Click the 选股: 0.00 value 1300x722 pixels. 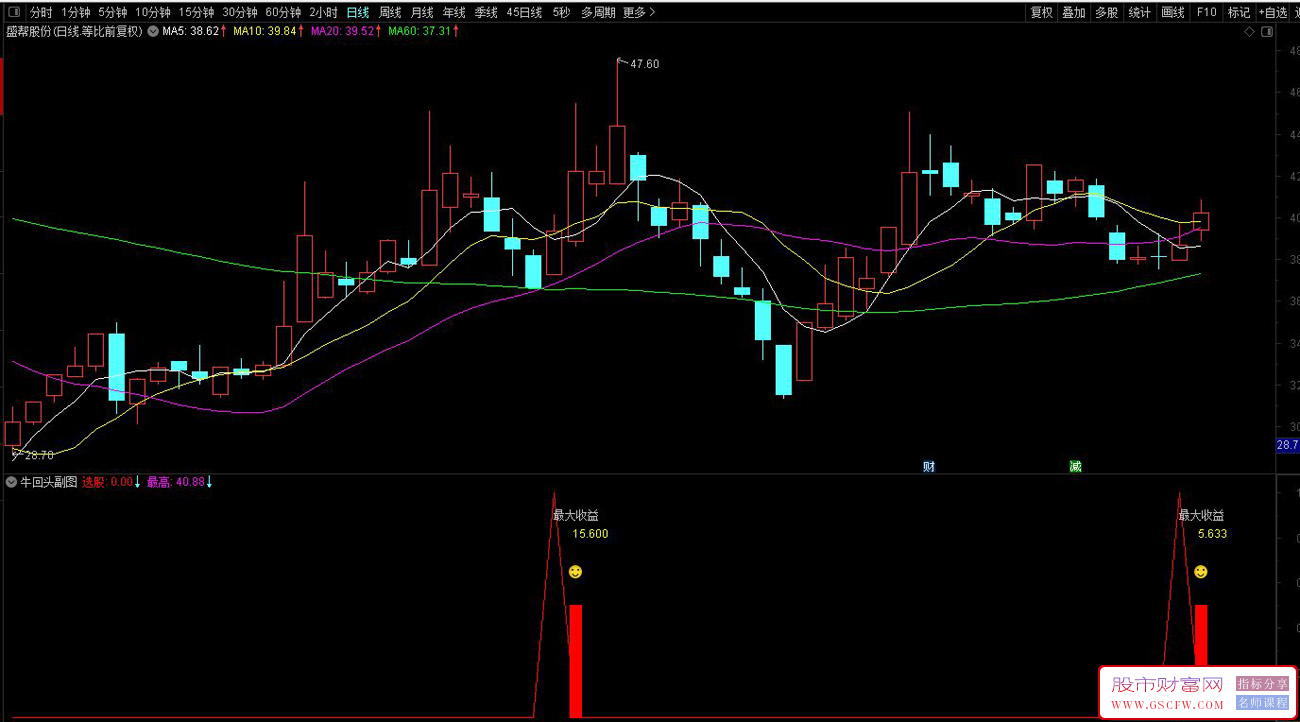(x=107, y=482)
